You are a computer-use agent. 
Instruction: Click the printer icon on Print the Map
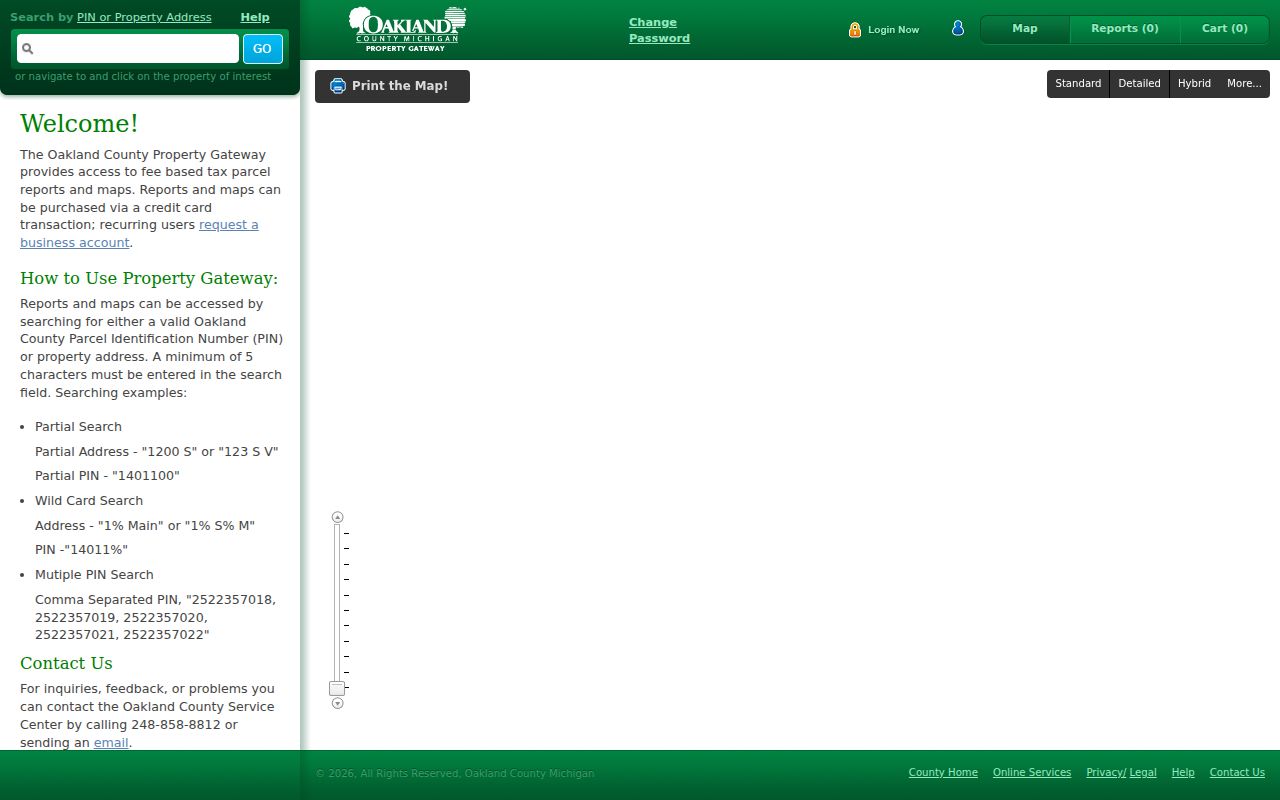(338, 86)
